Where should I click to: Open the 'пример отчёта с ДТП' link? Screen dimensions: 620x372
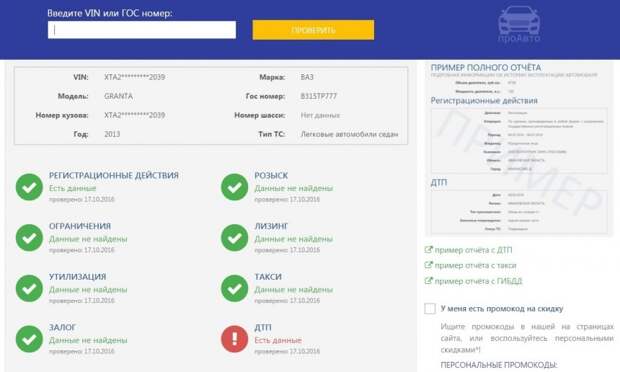473,250
